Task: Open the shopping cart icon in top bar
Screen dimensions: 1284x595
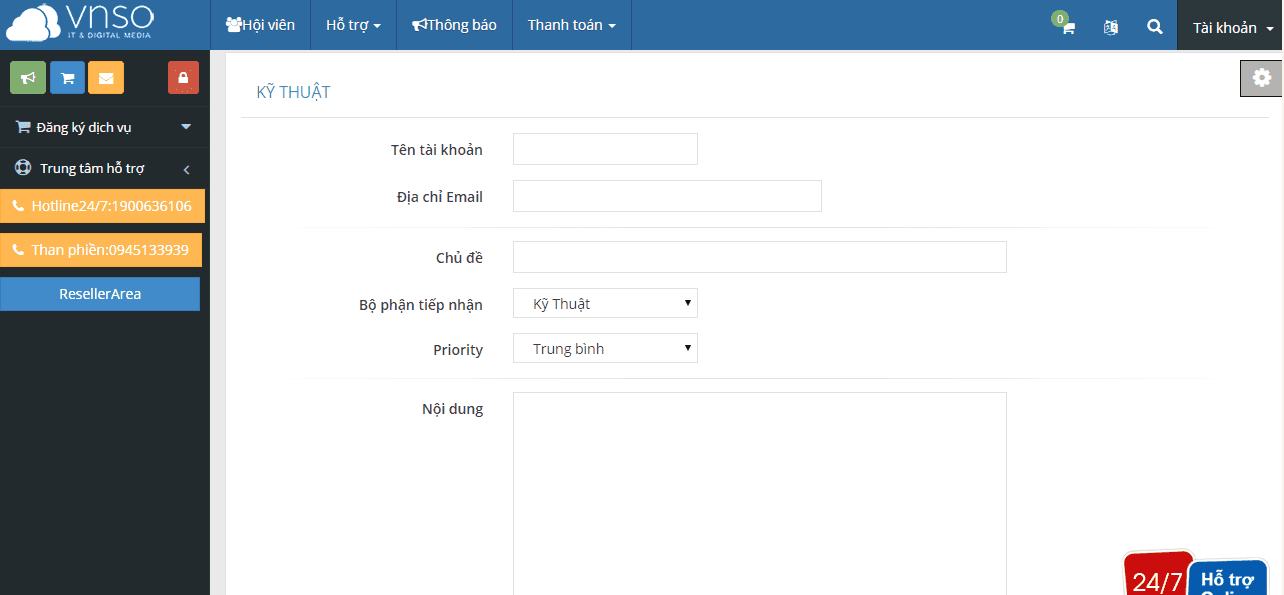Action: point(1067,27)
